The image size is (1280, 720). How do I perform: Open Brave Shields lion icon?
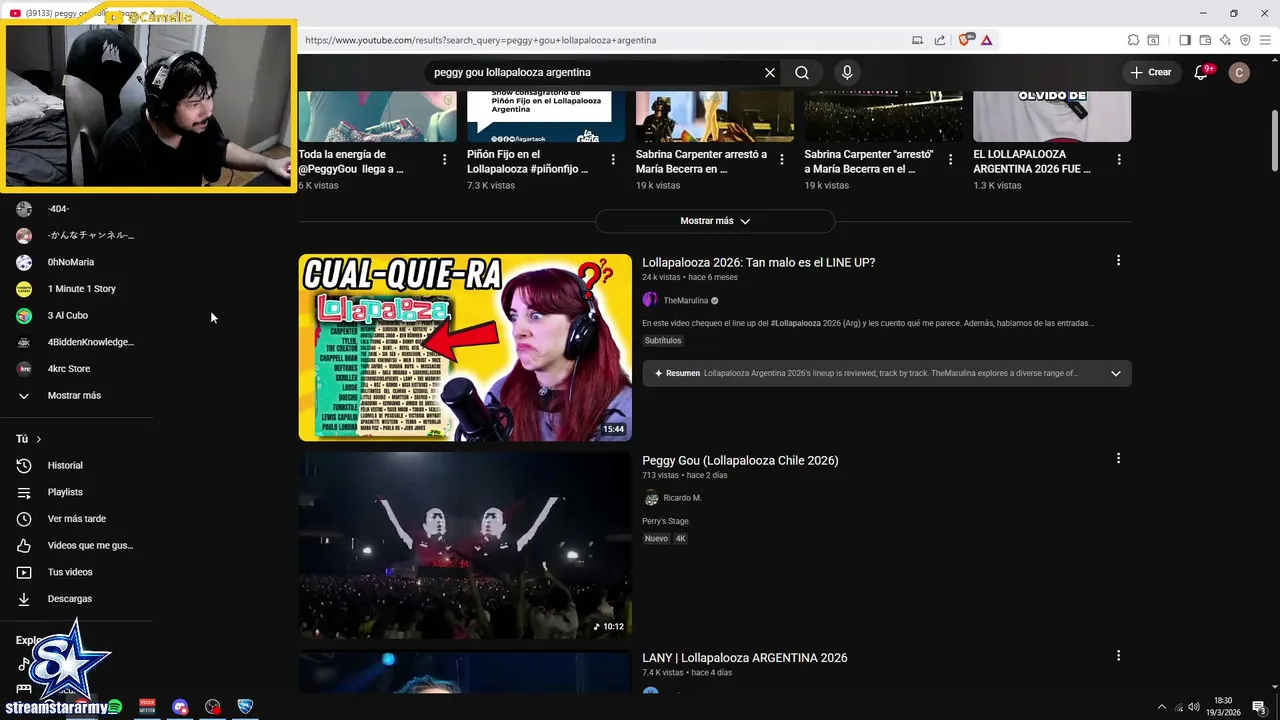[x=965, y=40]
